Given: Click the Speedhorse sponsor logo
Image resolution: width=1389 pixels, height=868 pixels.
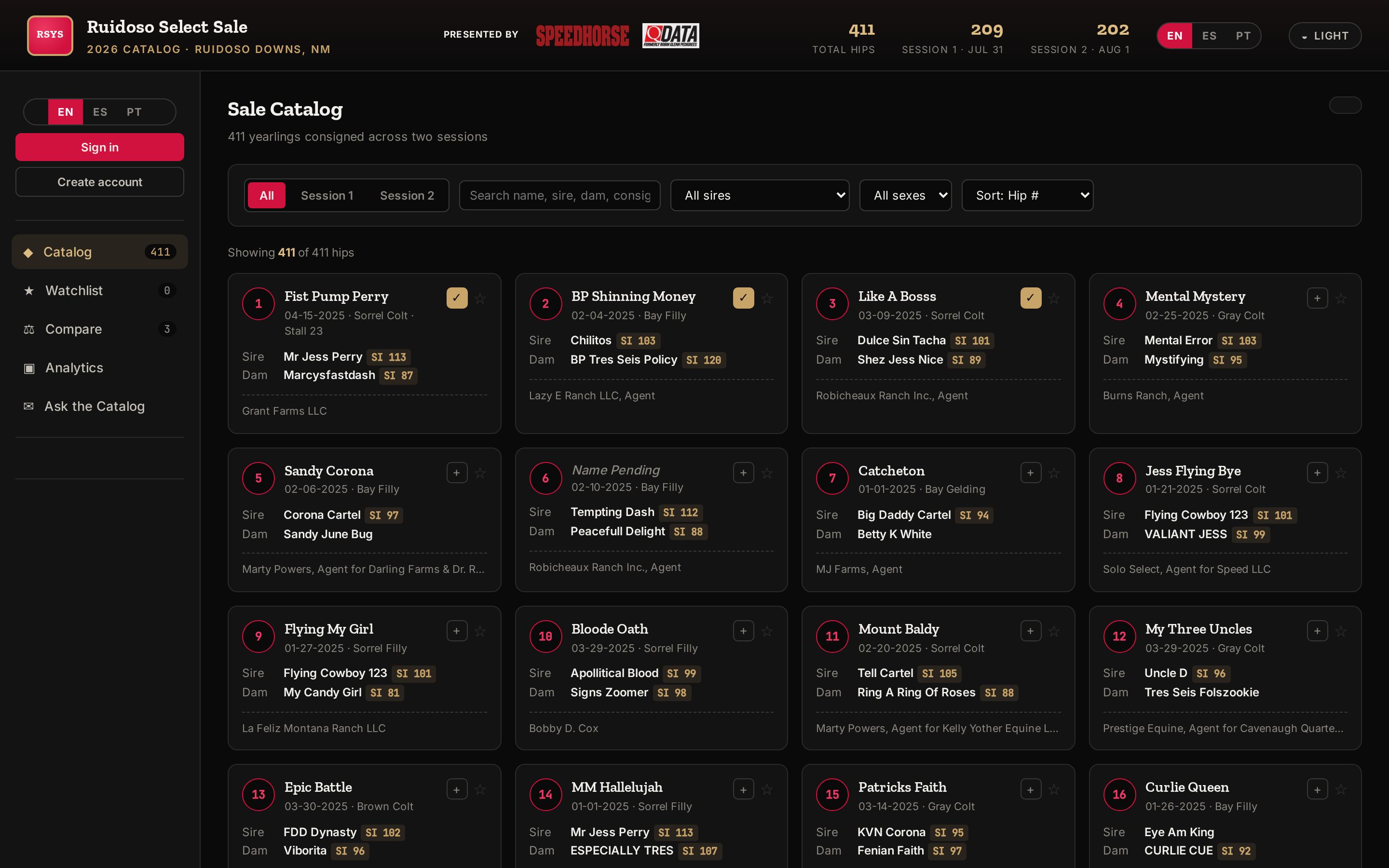Looking at the screenshot, I should click(x=582, y=36).
